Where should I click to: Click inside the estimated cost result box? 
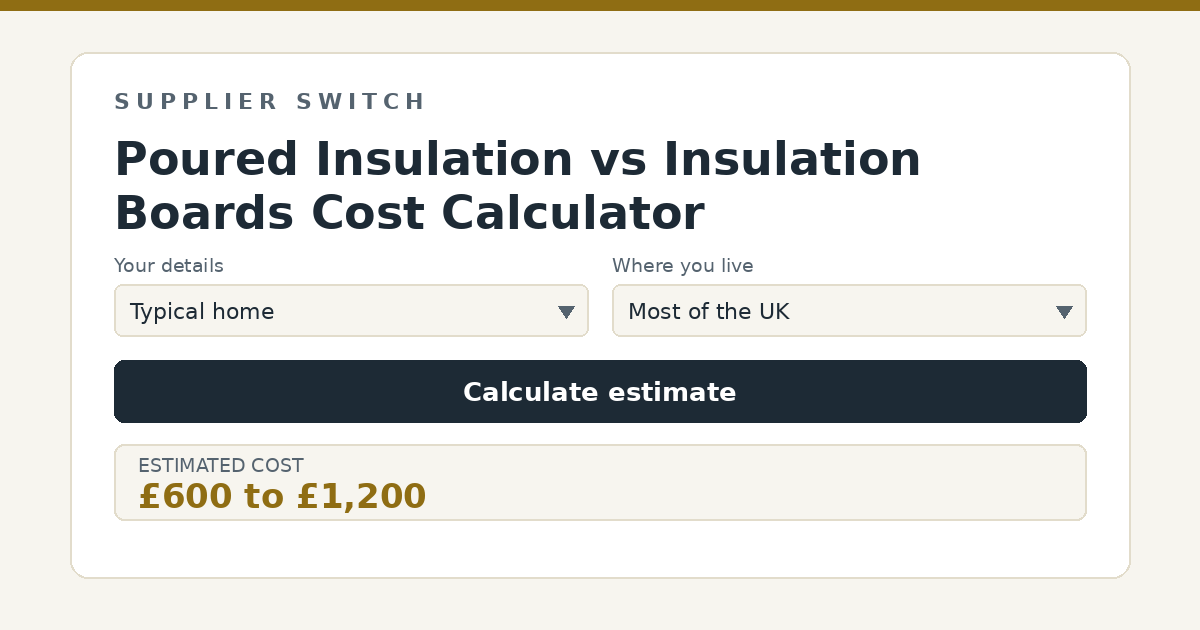[600, 482]
